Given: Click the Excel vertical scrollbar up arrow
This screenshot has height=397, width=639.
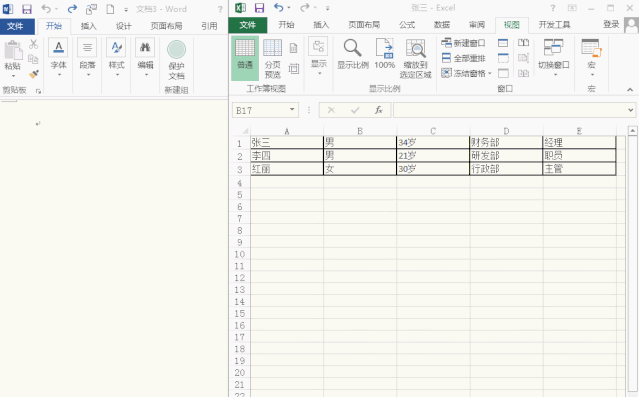Looking at the screenshot, I should (632, 131).
